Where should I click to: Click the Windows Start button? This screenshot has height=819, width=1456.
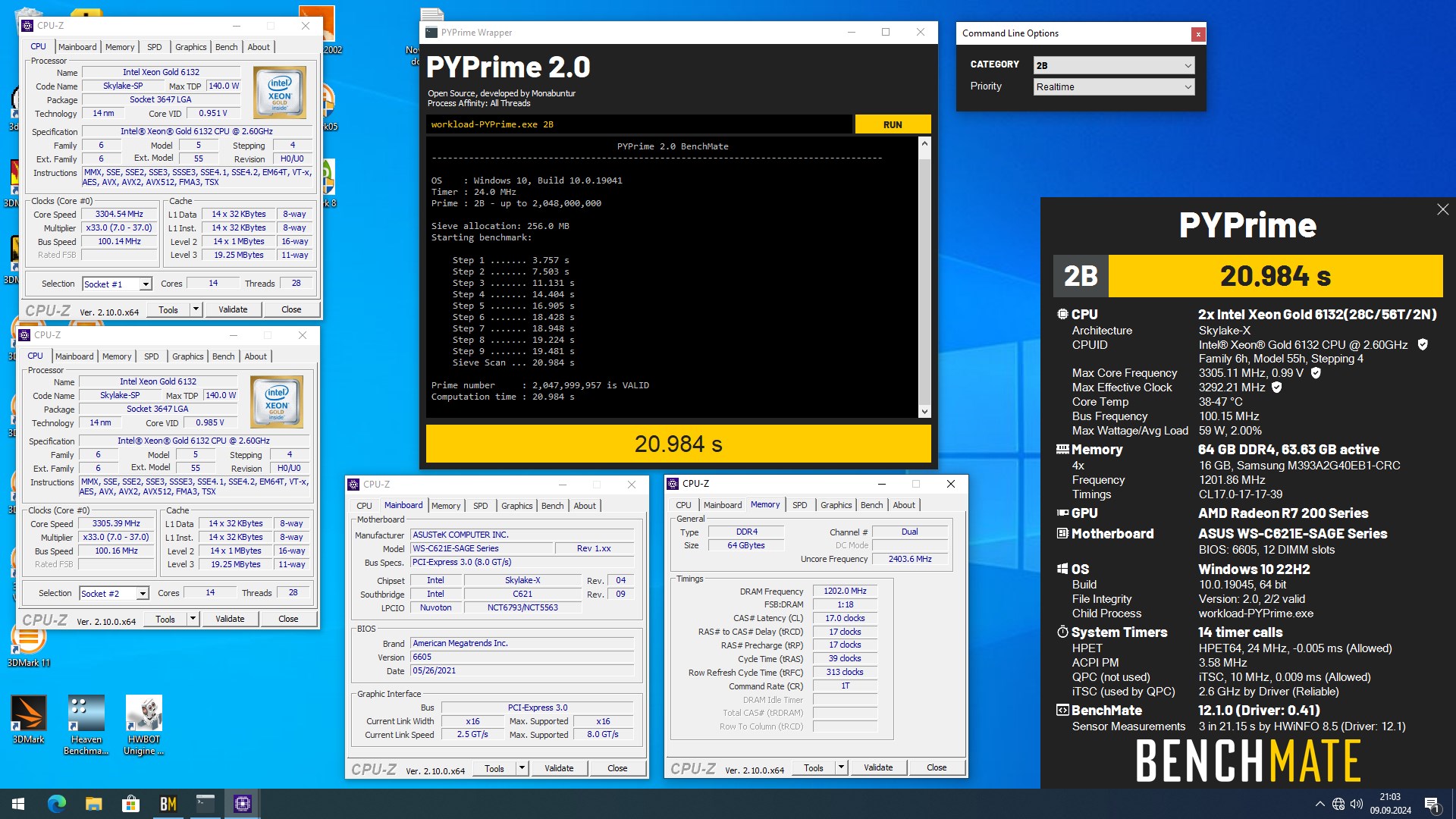[x=18, y=804]
